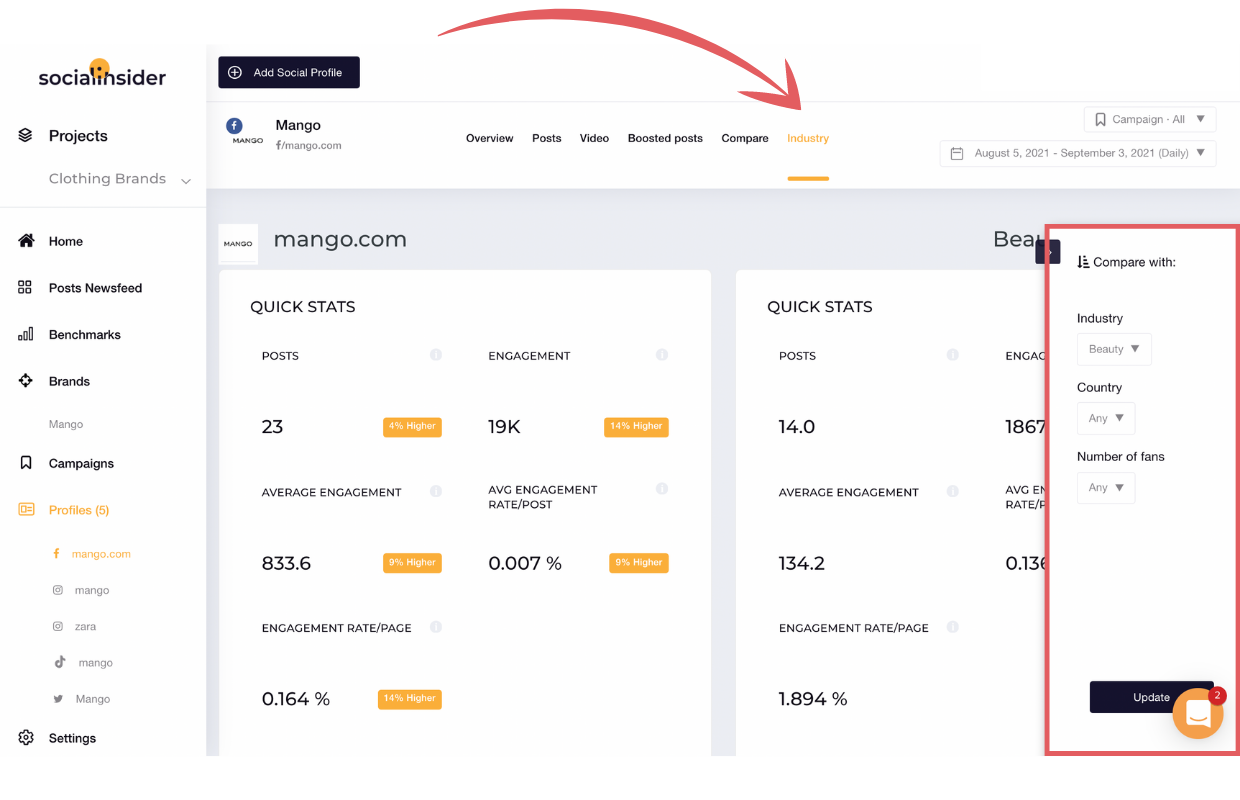Open the Country Any dropdown

(1106, 418)
